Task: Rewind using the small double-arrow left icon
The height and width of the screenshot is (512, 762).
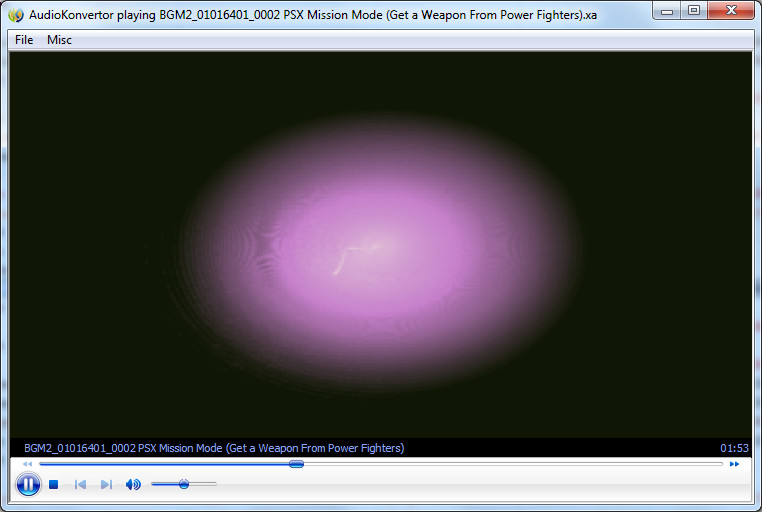Action: (27, 464)
